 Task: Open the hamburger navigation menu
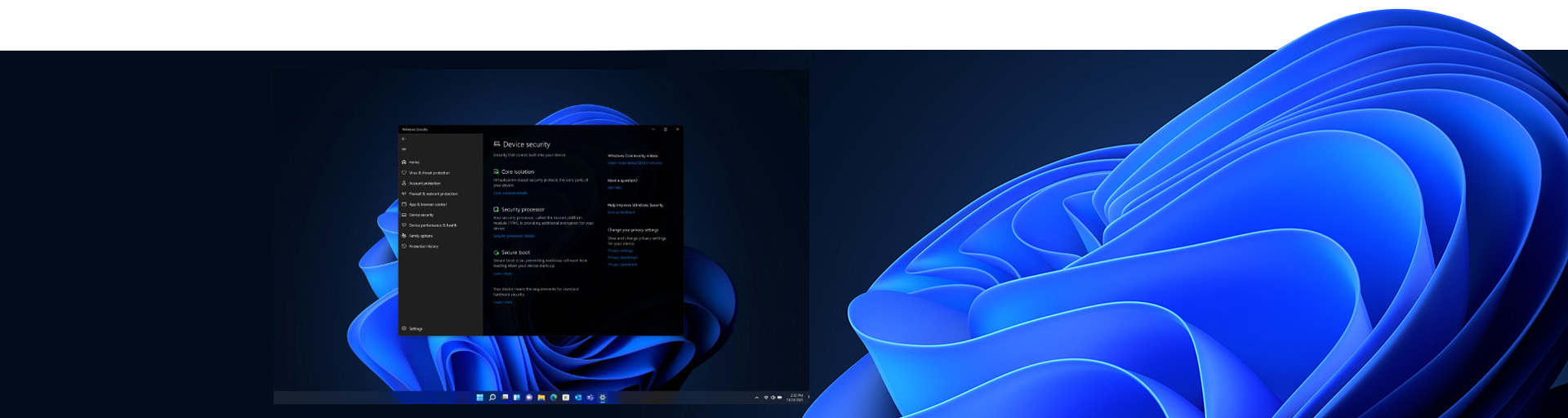pos(403,149)
